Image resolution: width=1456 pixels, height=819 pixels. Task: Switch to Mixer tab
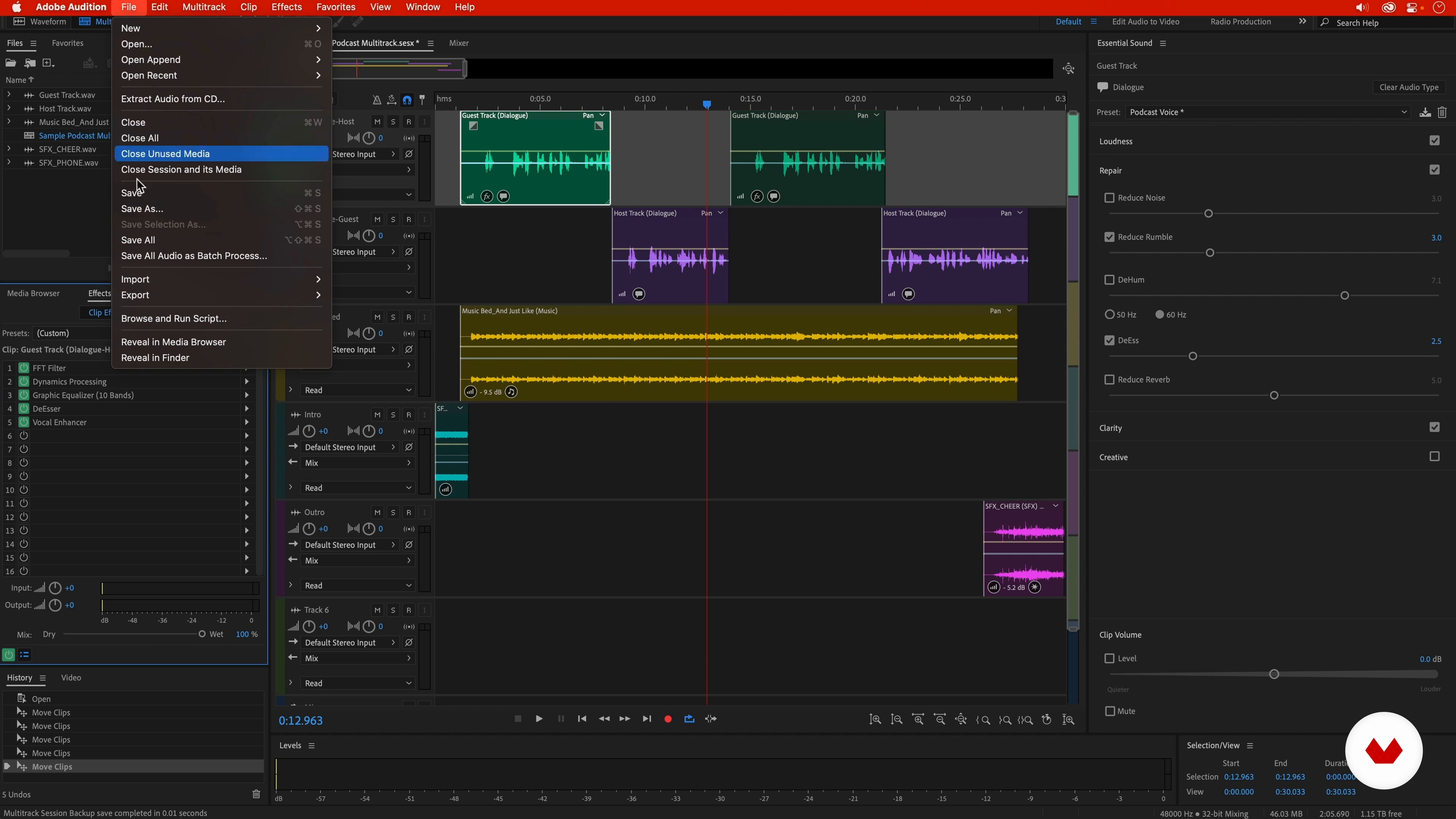point(458,43)
